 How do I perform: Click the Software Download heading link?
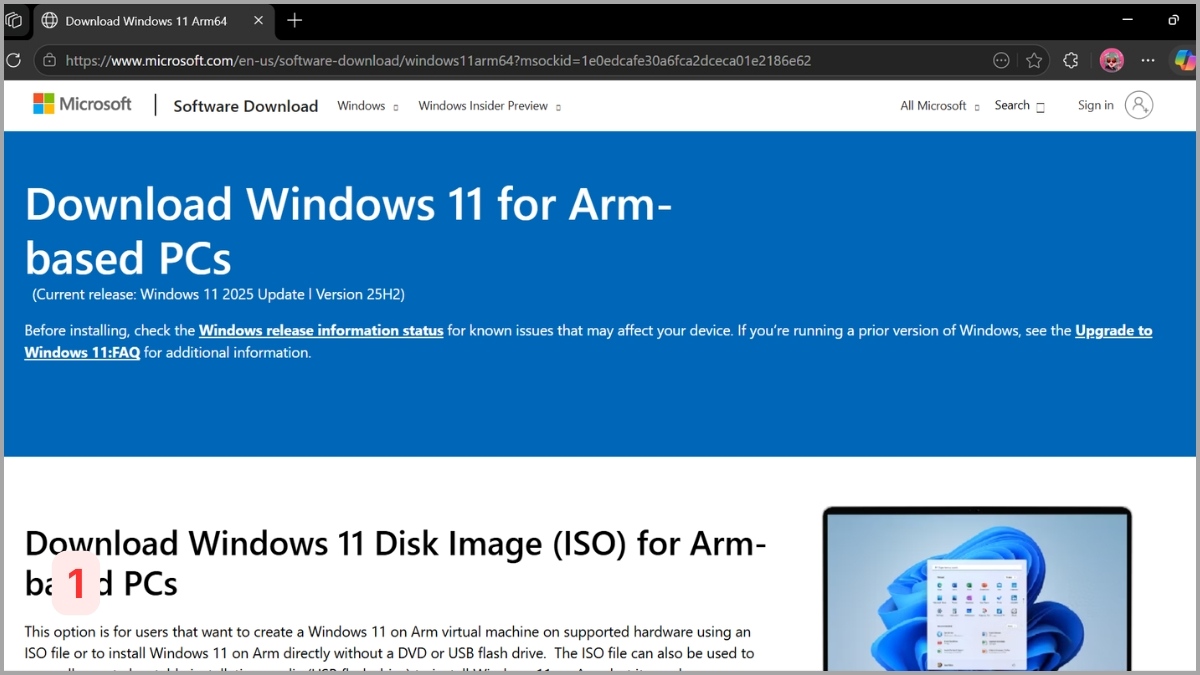tap(245, 105)
